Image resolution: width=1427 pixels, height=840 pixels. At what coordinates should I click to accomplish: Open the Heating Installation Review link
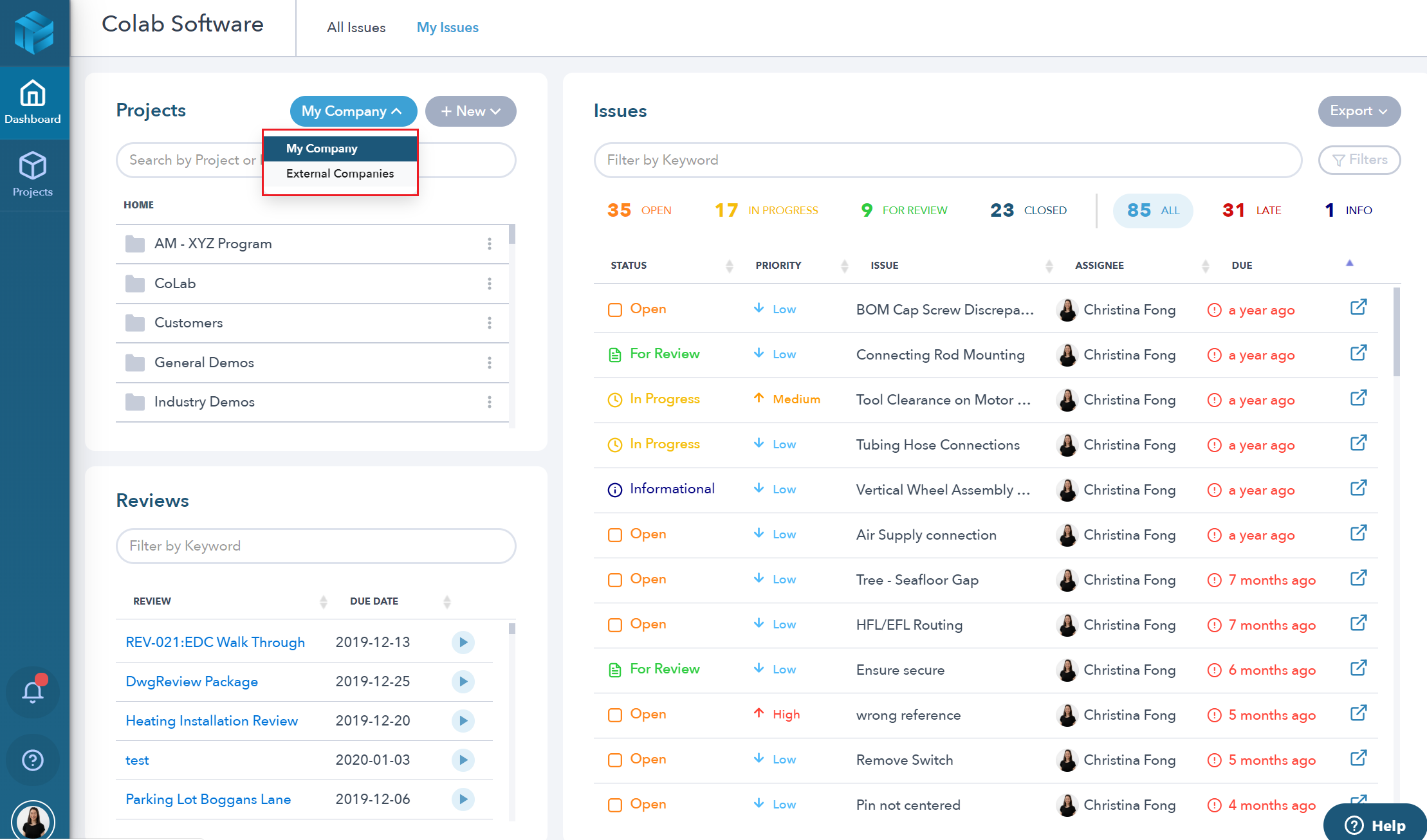tap(212, 720)
